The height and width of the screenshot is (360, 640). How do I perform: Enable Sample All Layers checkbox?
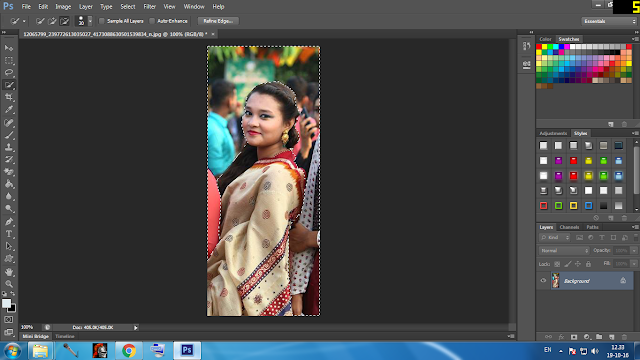(102, 21)
